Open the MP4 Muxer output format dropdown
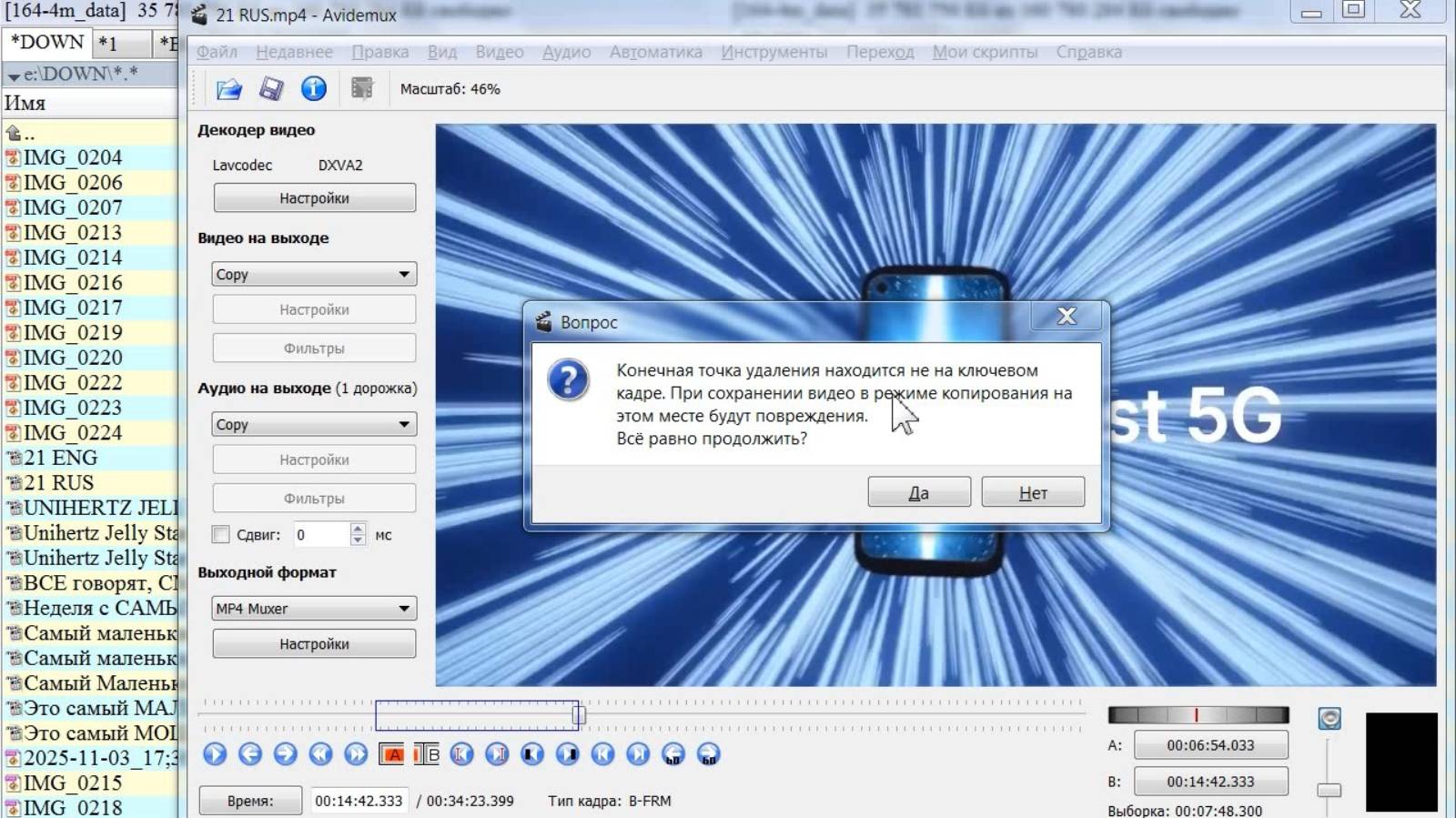The image size is (1456, 818). tap(314, 609)
